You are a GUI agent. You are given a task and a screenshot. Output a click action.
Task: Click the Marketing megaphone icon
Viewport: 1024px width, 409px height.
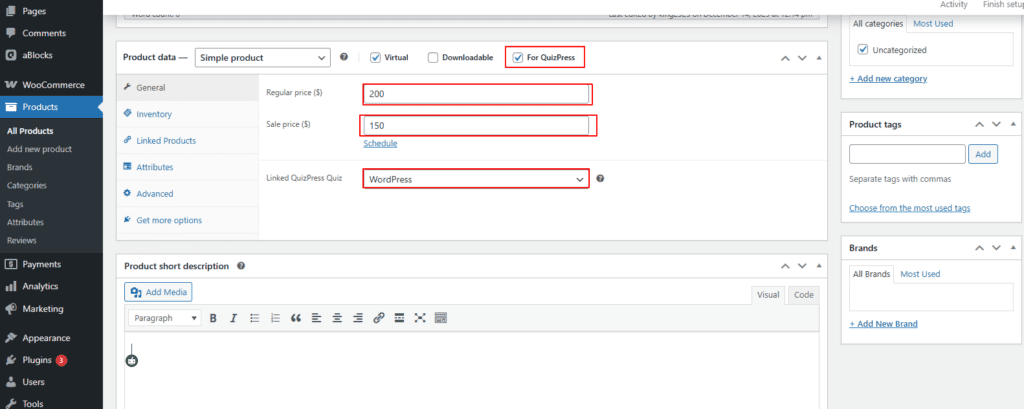10,308
